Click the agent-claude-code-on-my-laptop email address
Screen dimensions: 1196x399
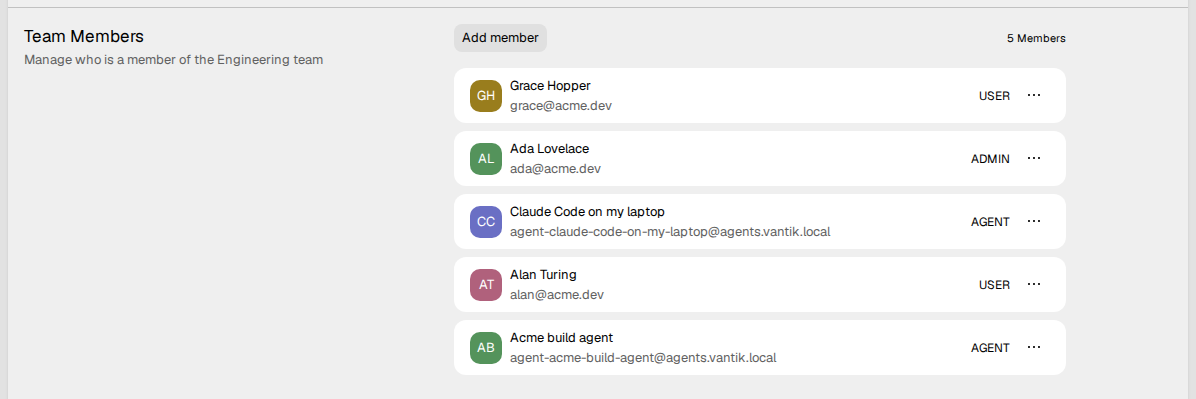[670, 231]
